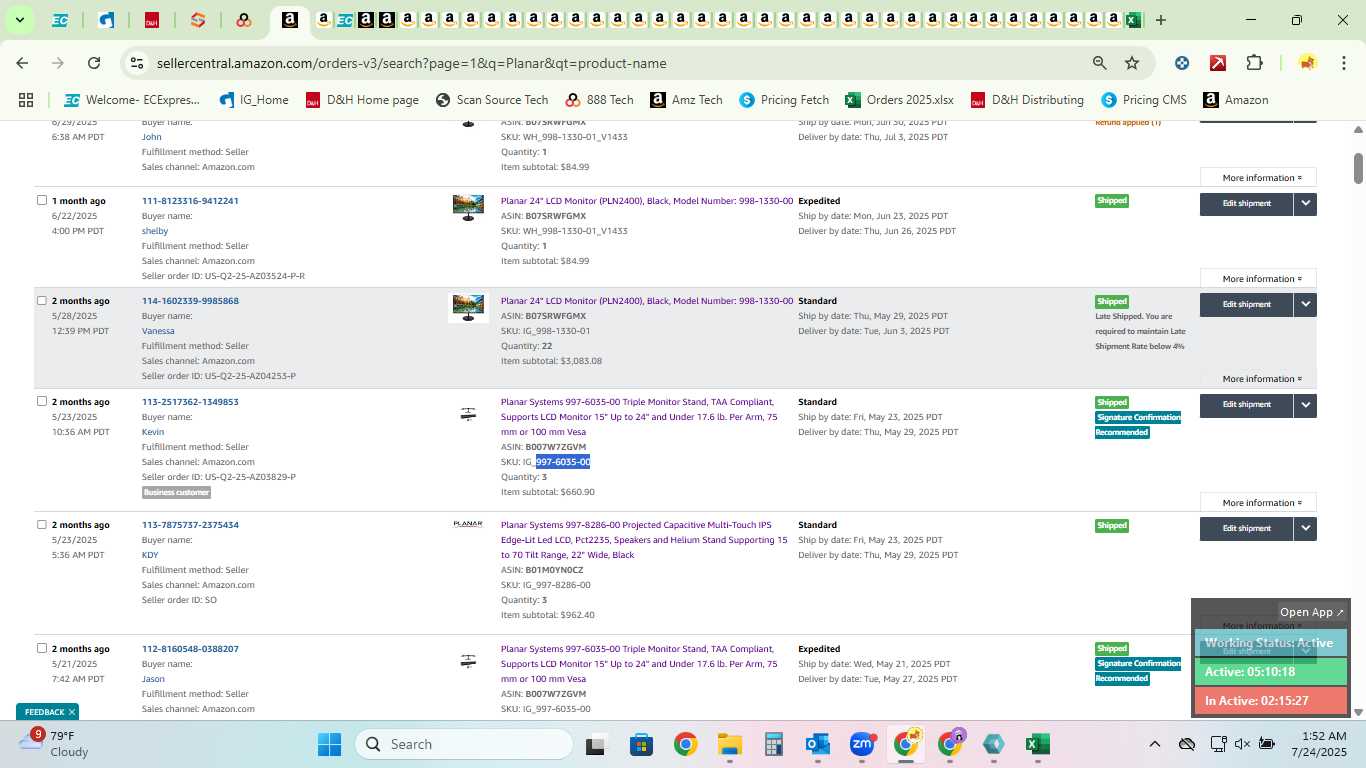
Task: Open Chrome profile avatar icon
Action: coord(1307,63)
